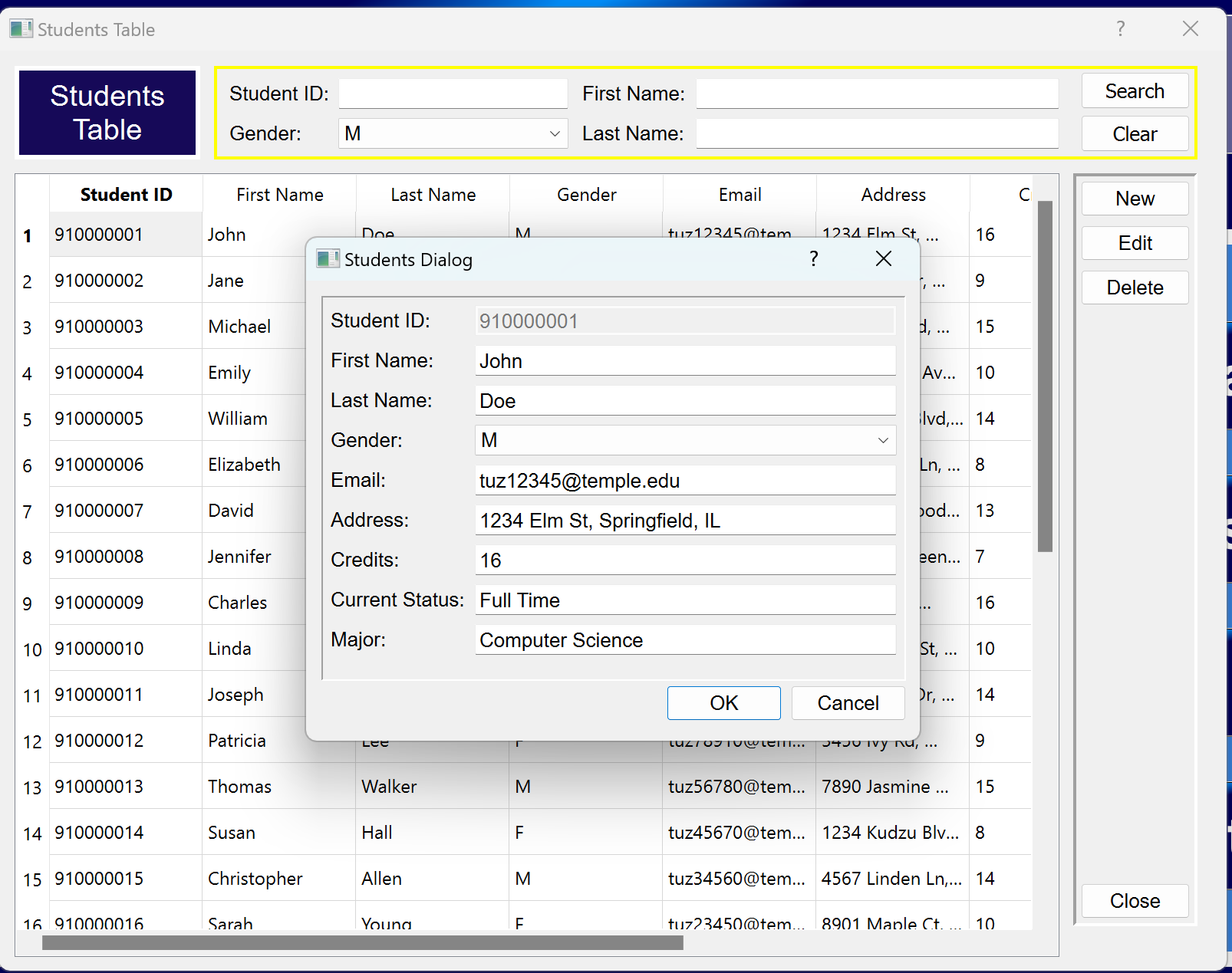The height and width of the screenshot is (973, 1232).
Task: Select first name Susan
Action: 279,833
